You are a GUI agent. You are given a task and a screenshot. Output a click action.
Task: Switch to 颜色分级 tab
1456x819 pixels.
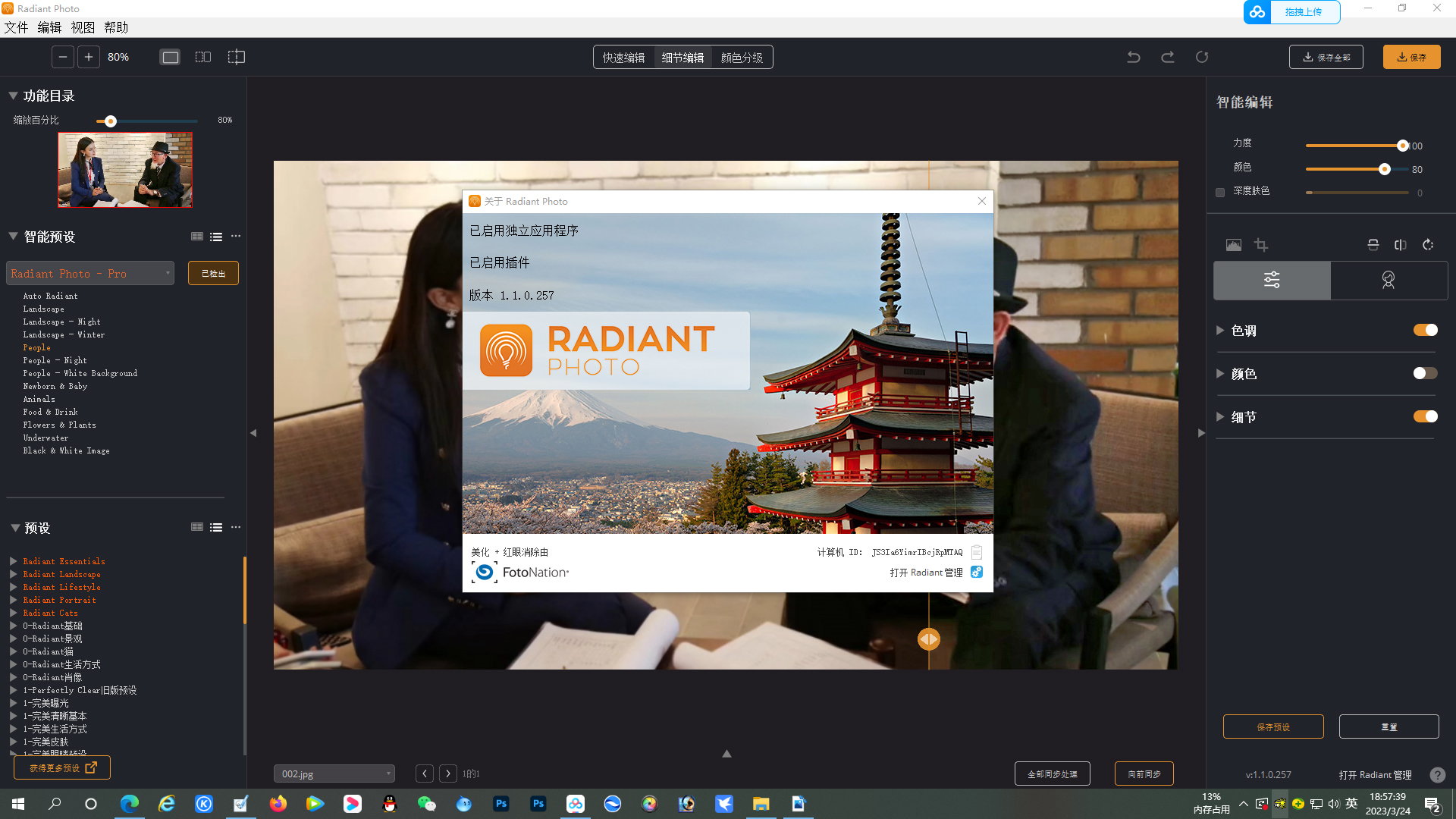point(742,58)
